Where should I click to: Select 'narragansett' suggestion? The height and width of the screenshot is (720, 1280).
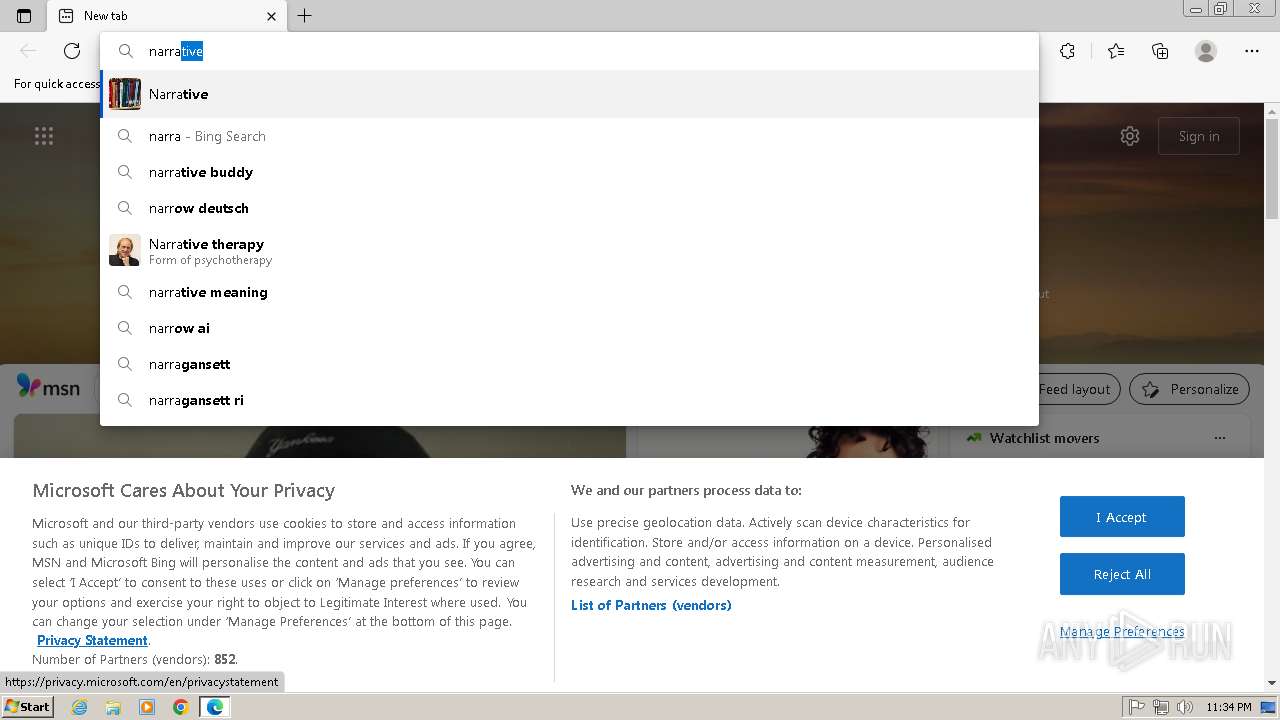coord(570,364)
